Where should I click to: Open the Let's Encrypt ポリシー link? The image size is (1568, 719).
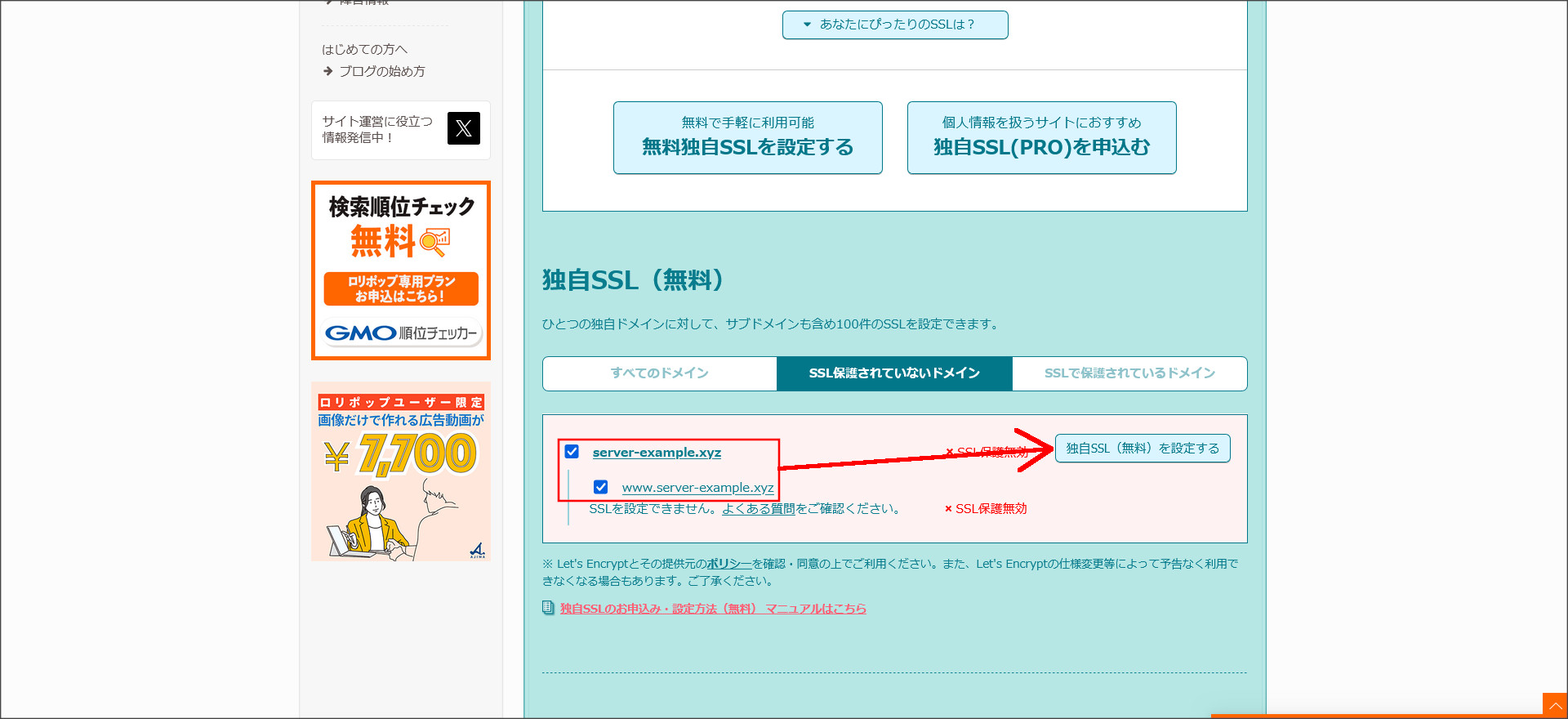[x=728, y=564]
